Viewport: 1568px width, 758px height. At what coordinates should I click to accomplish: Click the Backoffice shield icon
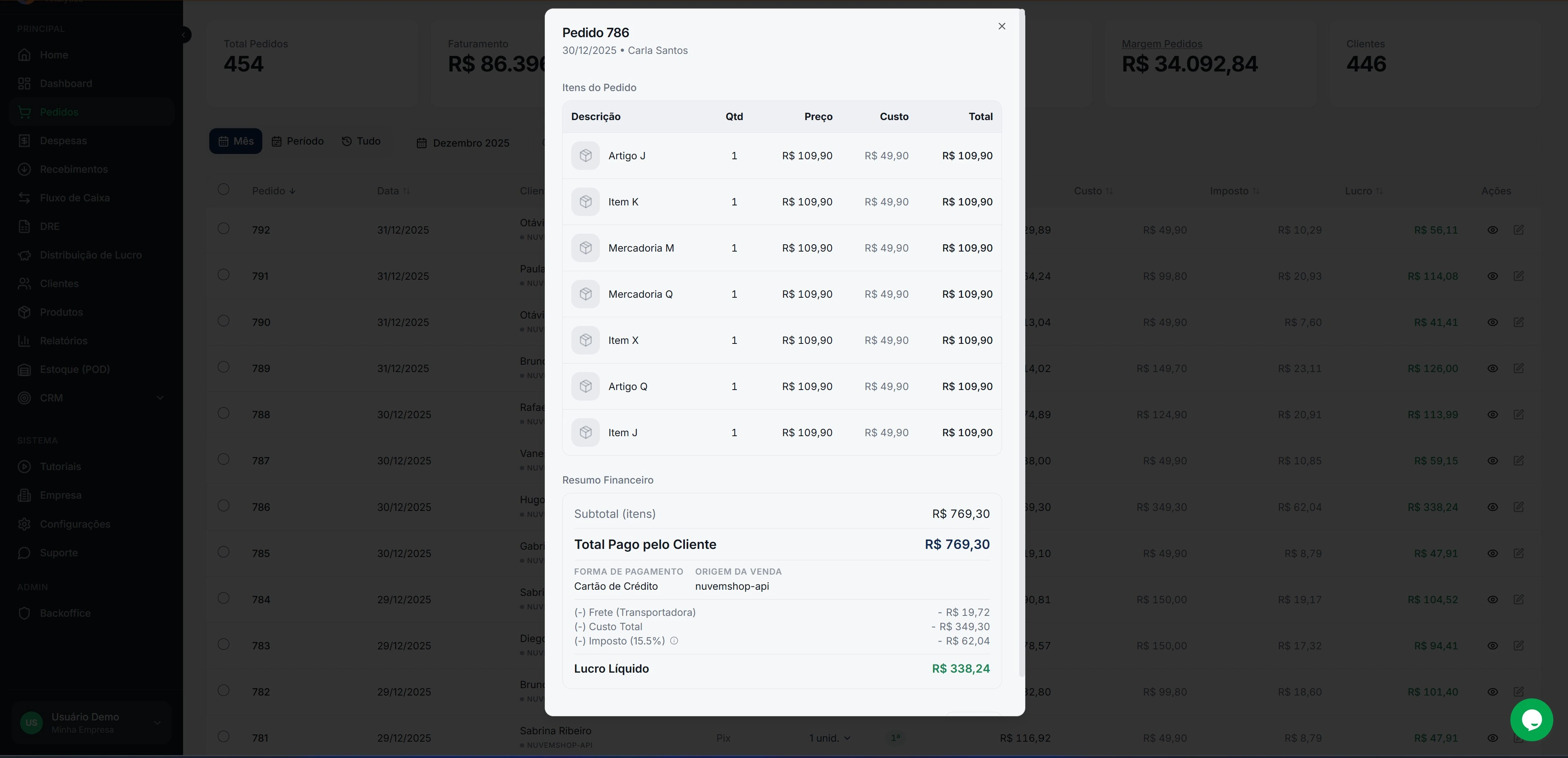click(x=25, y=613)
